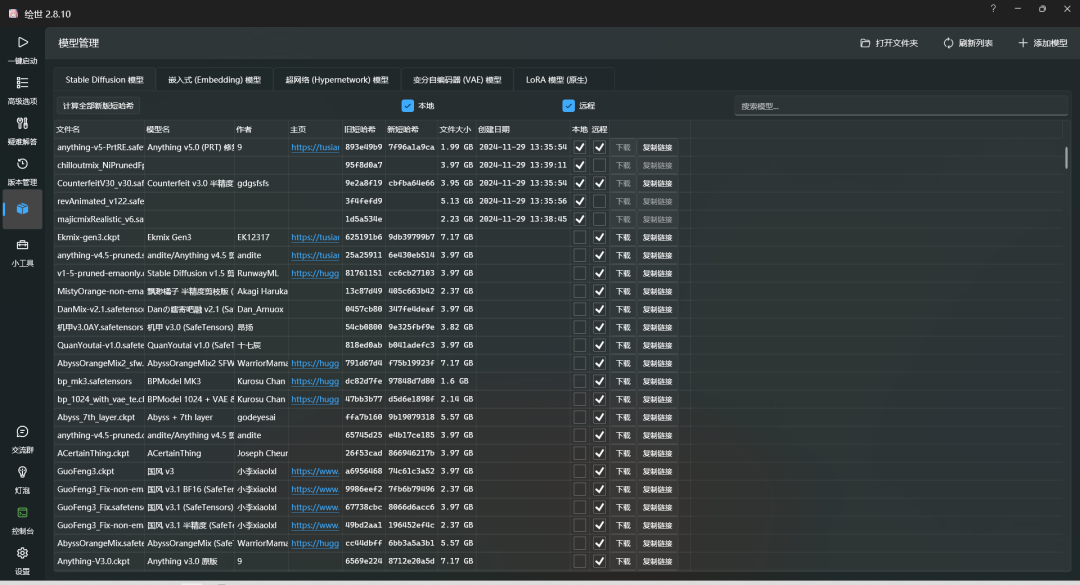Switch to Hypernetwork model tab
This screenshot has width=1080, height=585.
(x=337, y=80)
